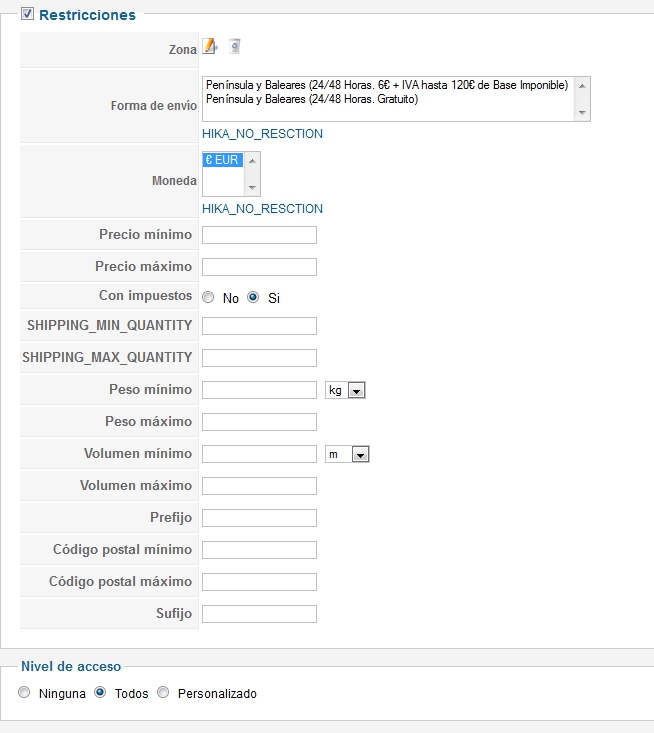This screenshot has width=654, height=733.
Task: Select Personalizado access level
Action: (x=163, y=692)
